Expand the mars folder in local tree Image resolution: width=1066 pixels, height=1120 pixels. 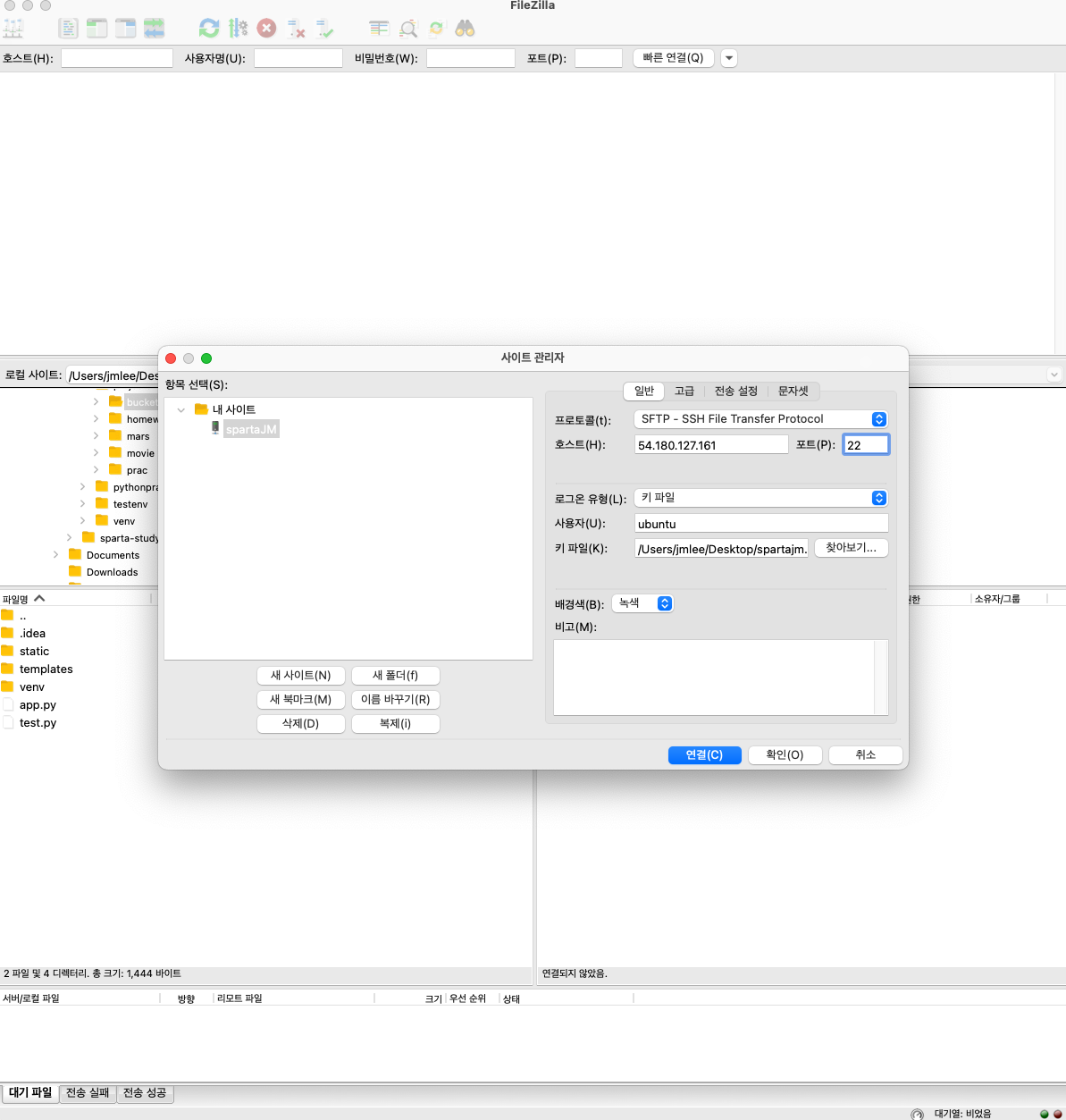pos(97,436)
